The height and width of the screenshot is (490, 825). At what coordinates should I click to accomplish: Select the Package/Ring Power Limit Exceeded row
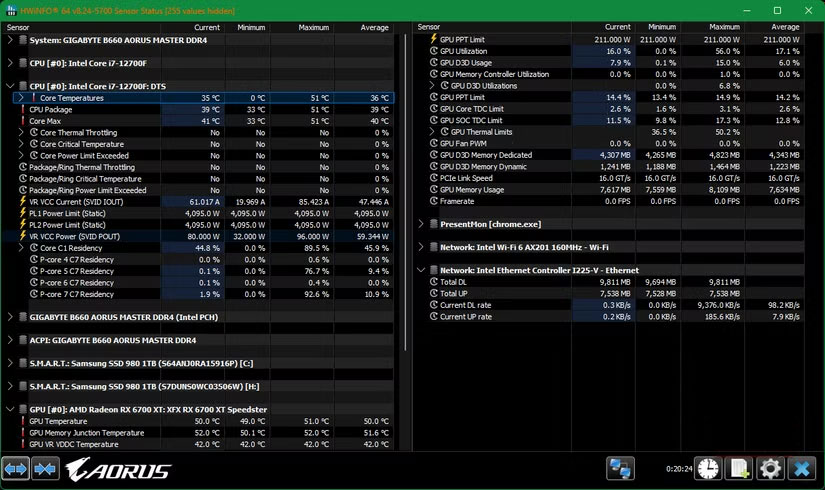(197, 190)
